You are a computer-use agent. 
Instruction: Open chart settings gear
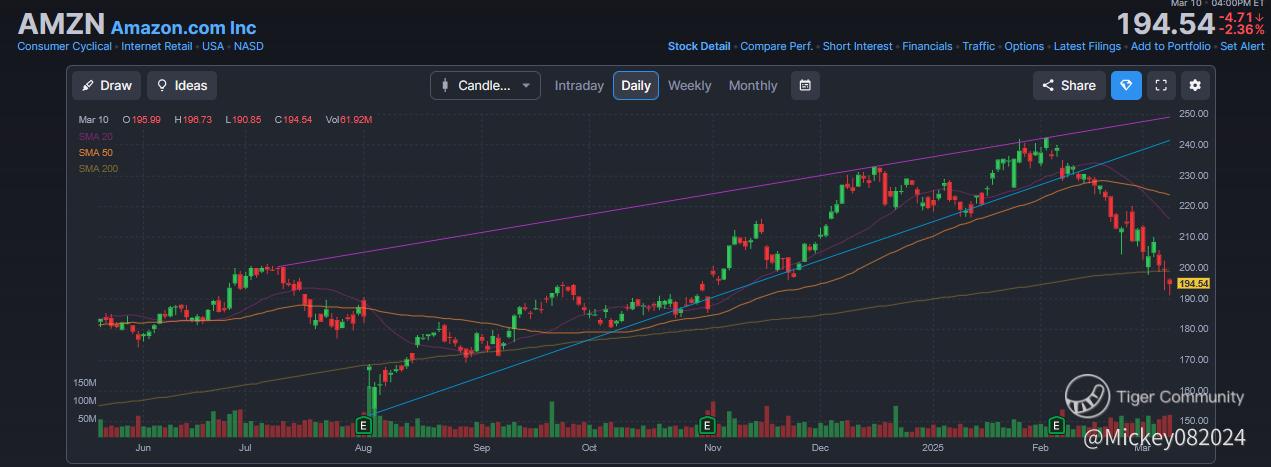[x=1196, y=85]
